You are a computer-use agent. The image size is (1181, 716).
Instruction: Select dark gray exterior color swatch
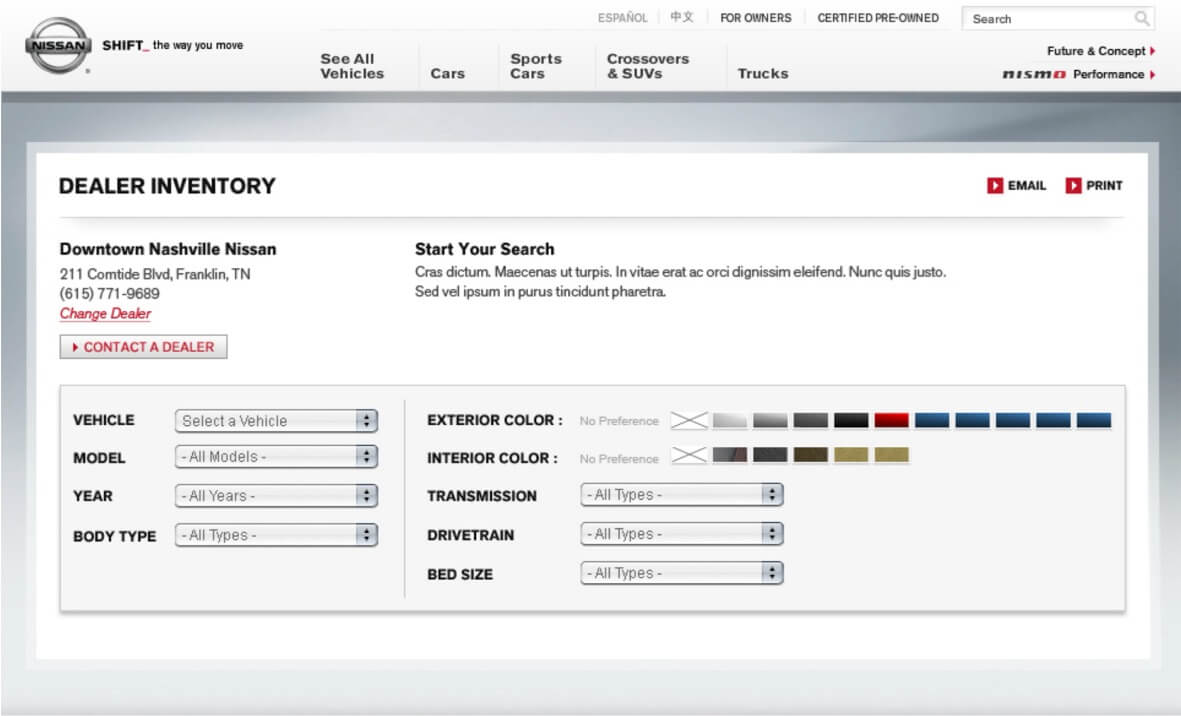[x=810, y=420]
